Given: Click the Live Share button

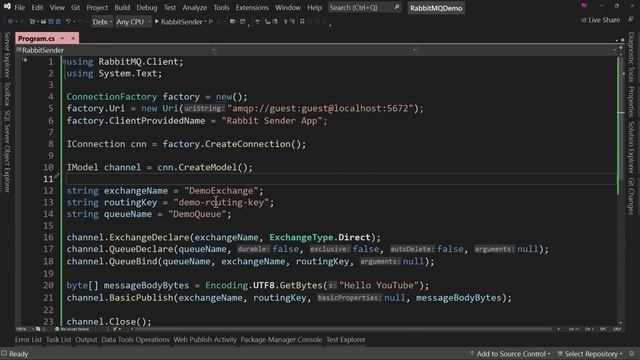Looking at the screenshot, I should tap(600, 20).
